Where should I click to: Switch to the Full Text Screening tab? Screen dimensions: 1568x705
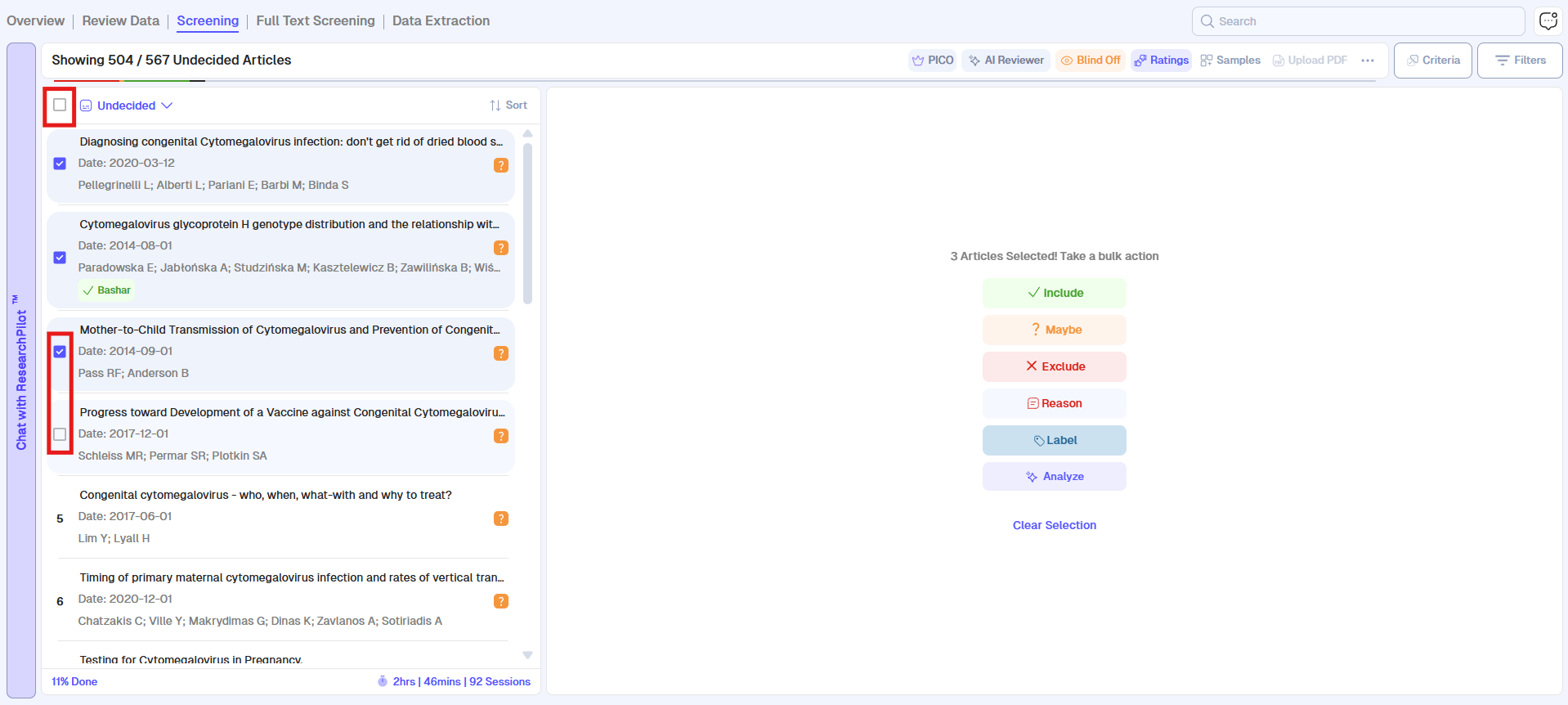315,21
